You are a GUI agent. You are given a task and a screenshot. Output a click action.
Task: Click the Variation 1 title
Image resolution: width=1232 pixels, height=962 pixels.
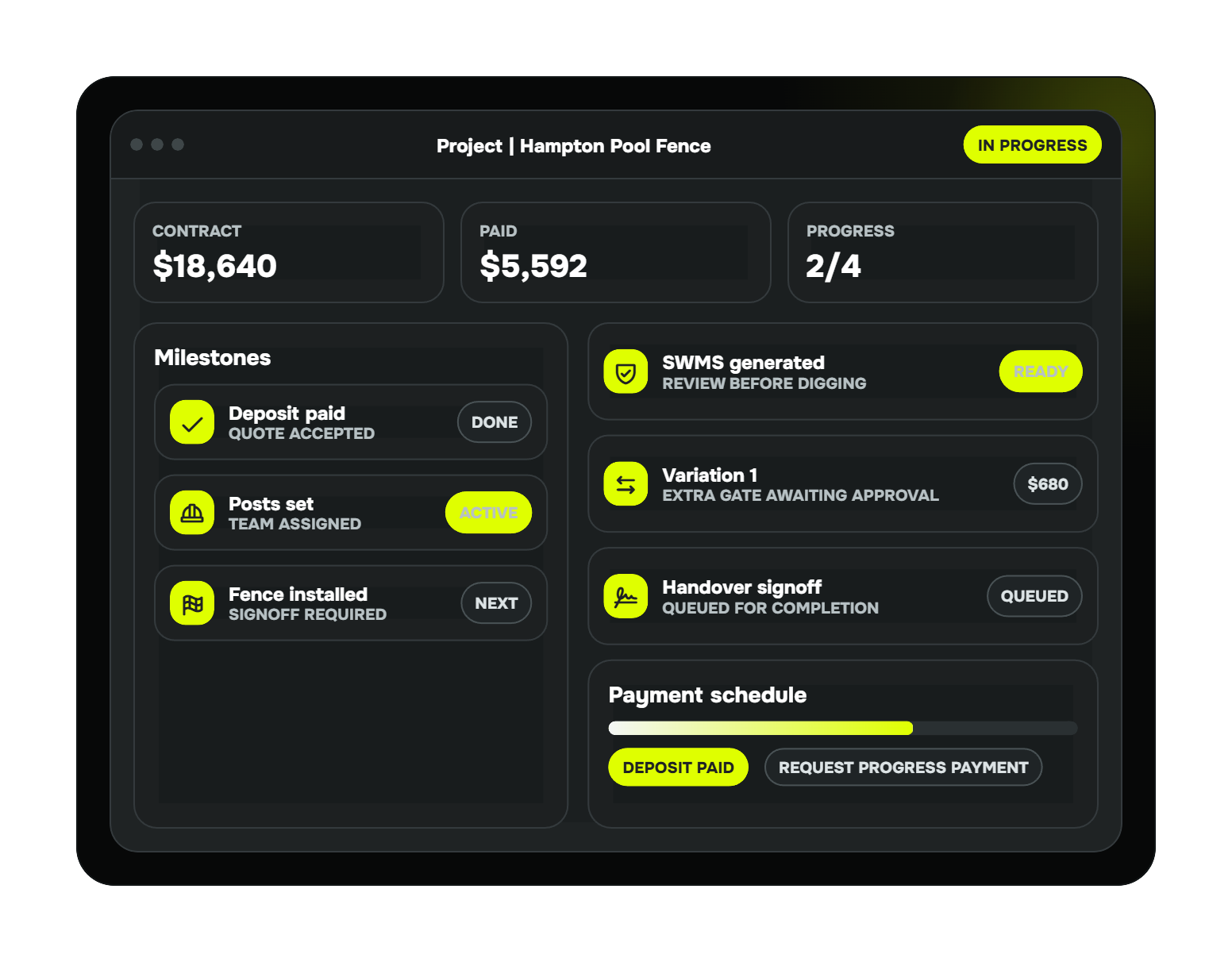point(710,475)
